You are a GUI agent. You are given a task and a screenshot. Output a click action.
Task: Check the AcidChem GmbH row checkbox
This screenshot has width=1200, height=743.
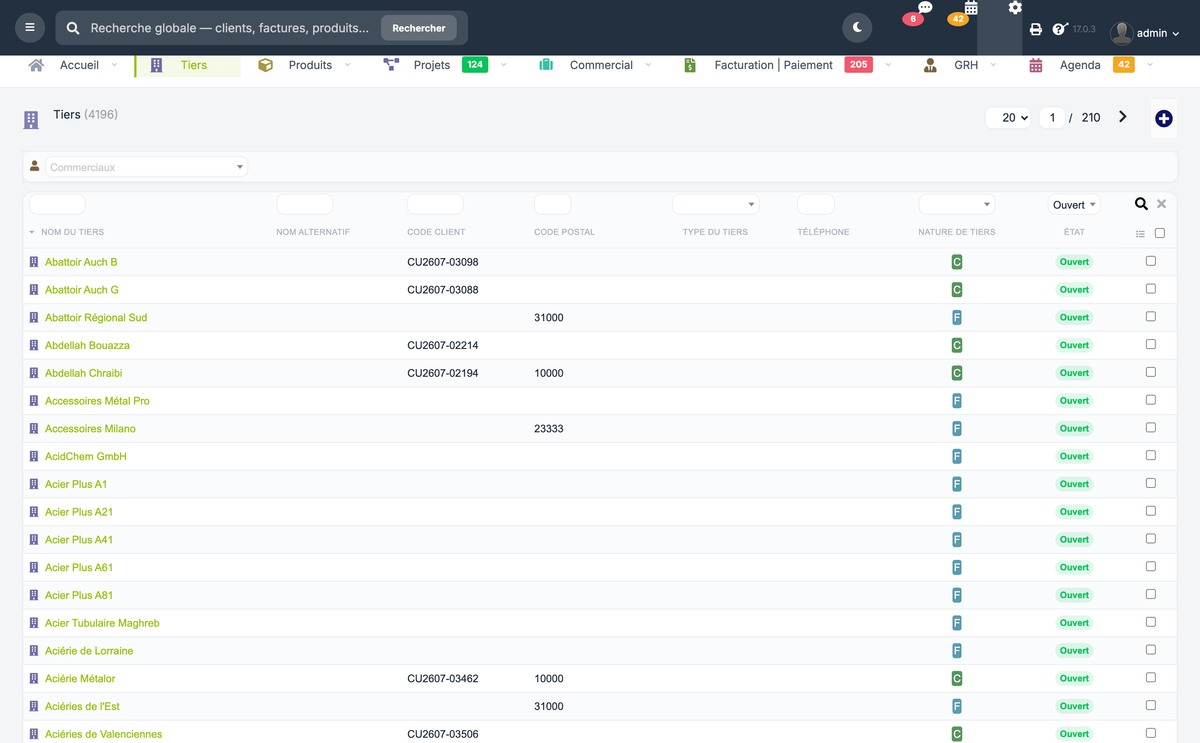point(1151,456)
